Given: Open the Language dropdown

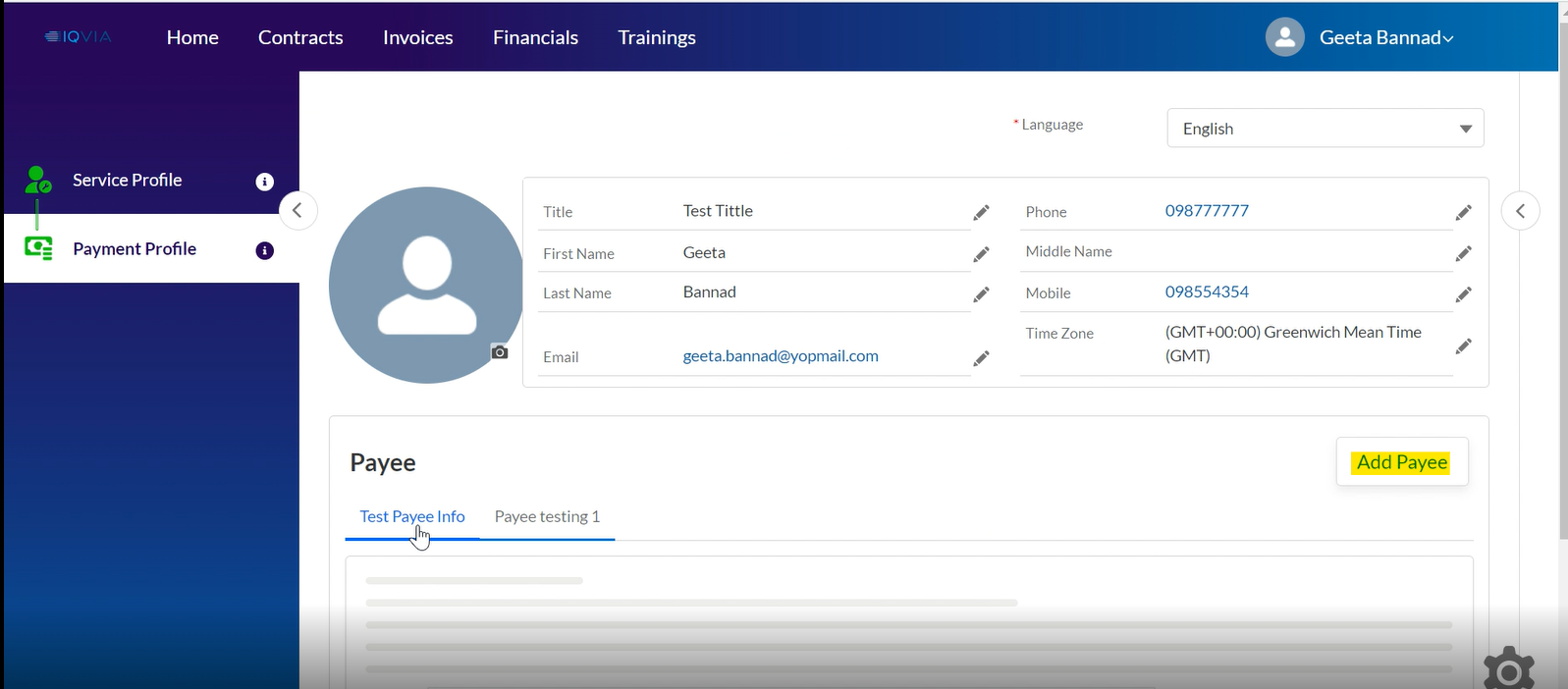Looking at the screenshot, I should [1325, 129].
